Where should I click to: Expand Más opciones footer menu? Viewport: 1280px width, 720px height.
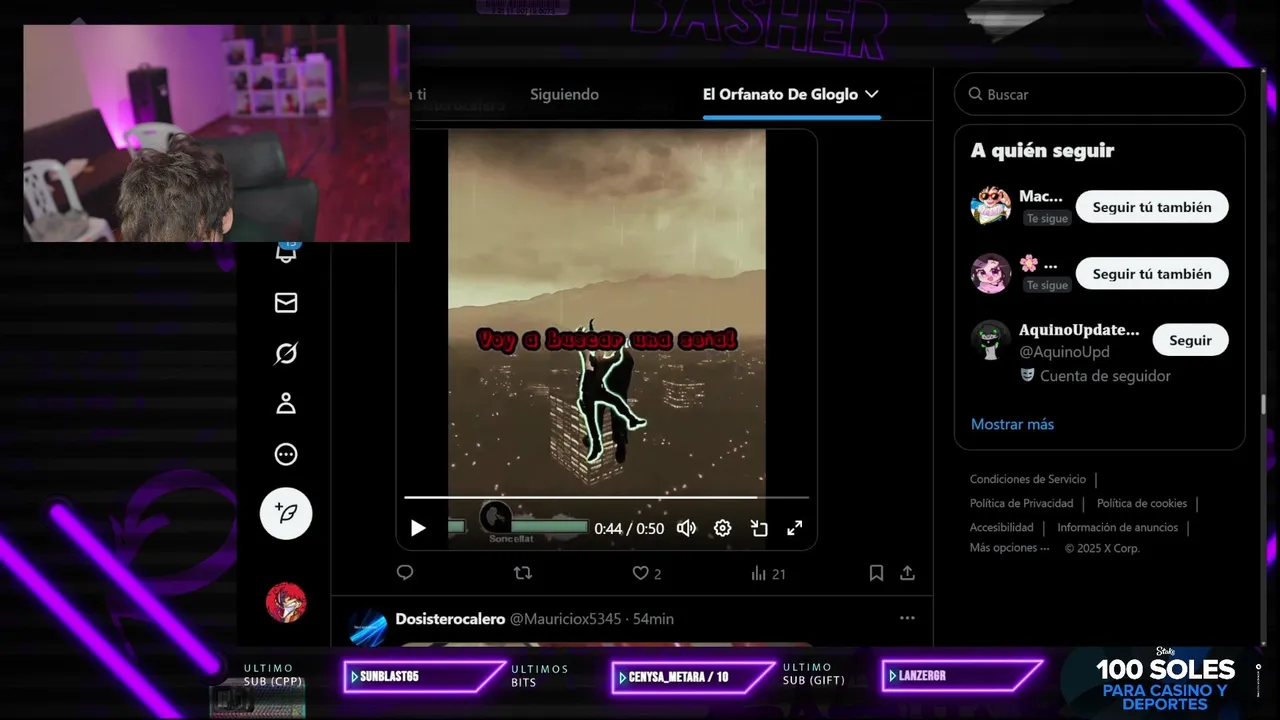1009,548
